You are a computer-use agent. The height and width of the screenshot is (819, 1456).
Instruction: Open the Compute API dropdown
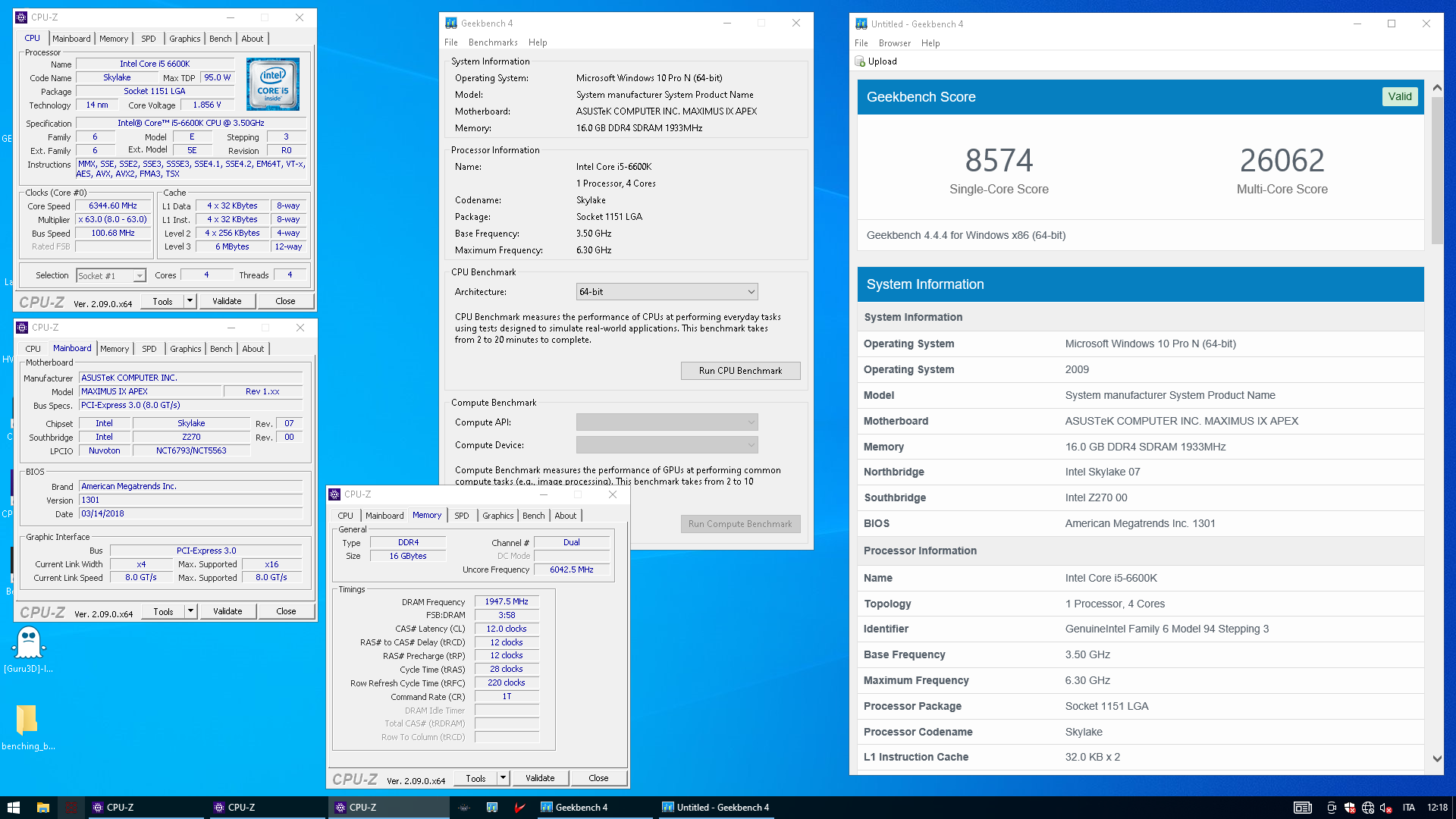[667, 422]
